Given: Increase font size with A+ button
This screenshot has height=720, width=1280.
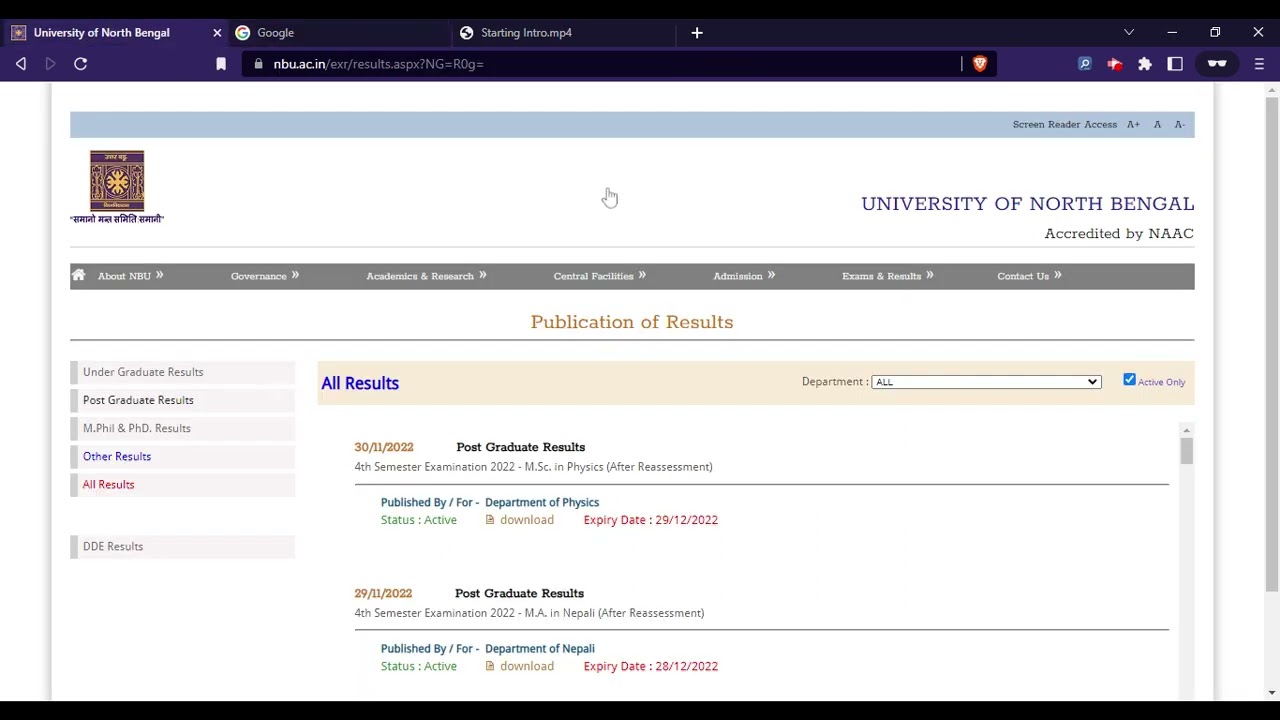Looking at the screenshot, I should (x=1133, y=125).
